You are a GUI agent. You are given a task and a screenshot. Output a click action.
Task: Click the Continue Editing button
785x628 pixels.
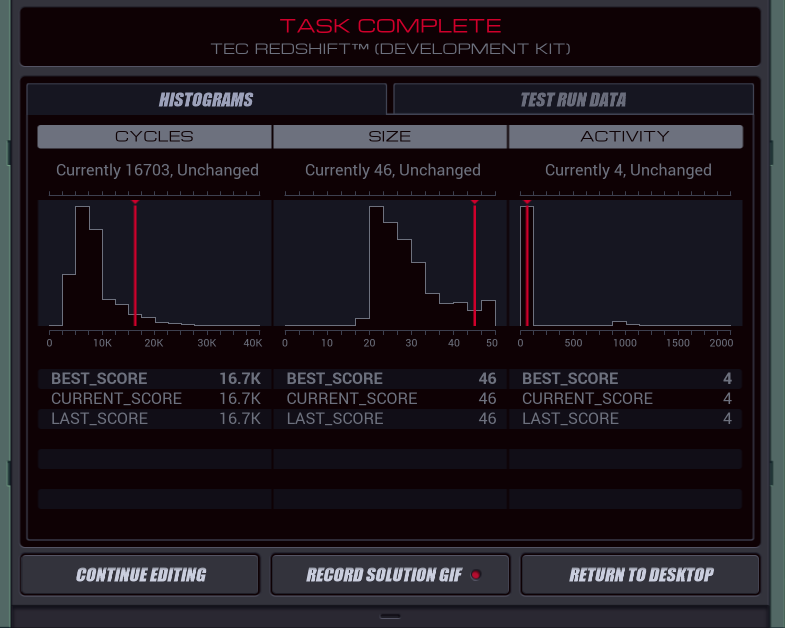pos(140,574)
